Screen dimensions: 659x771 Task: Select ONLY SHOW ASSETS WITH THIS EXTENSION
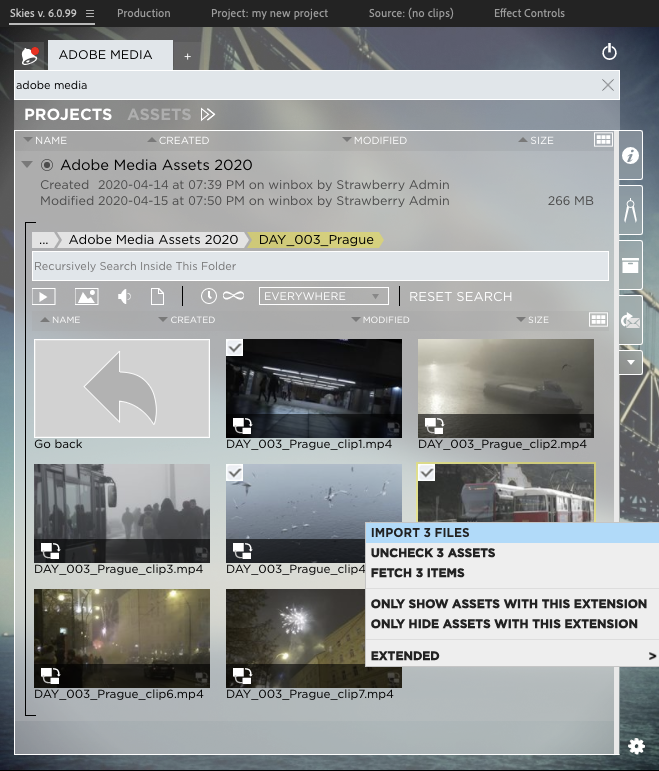tap(512, 603)
